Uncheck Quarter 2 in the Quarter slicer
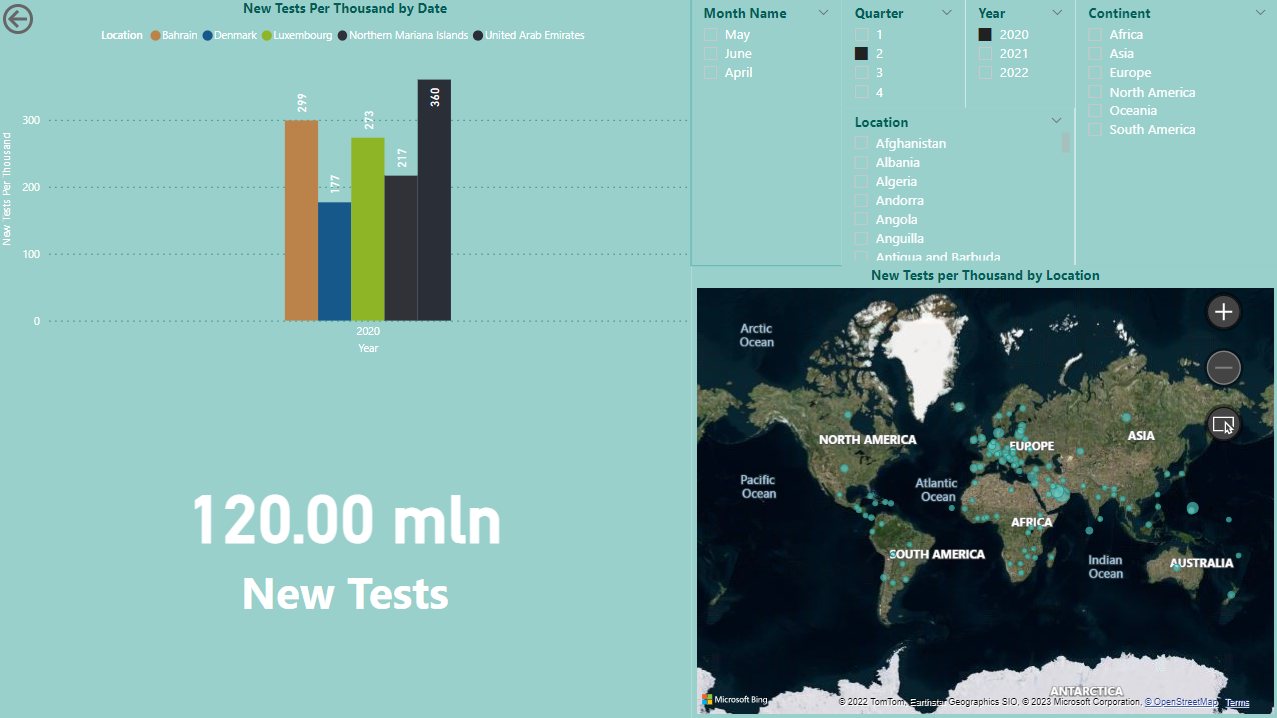Image resolution: width=1277 pixels, height=718 pixels. click(x=862, y=53)
